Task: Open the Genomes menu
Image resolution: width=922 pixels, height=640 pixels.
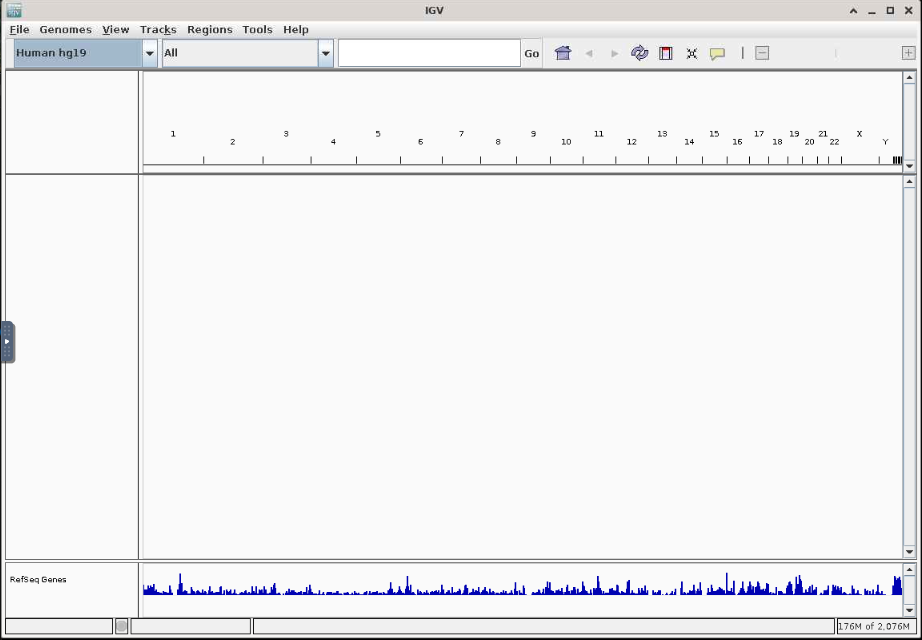Action: [x=65, y=30]
